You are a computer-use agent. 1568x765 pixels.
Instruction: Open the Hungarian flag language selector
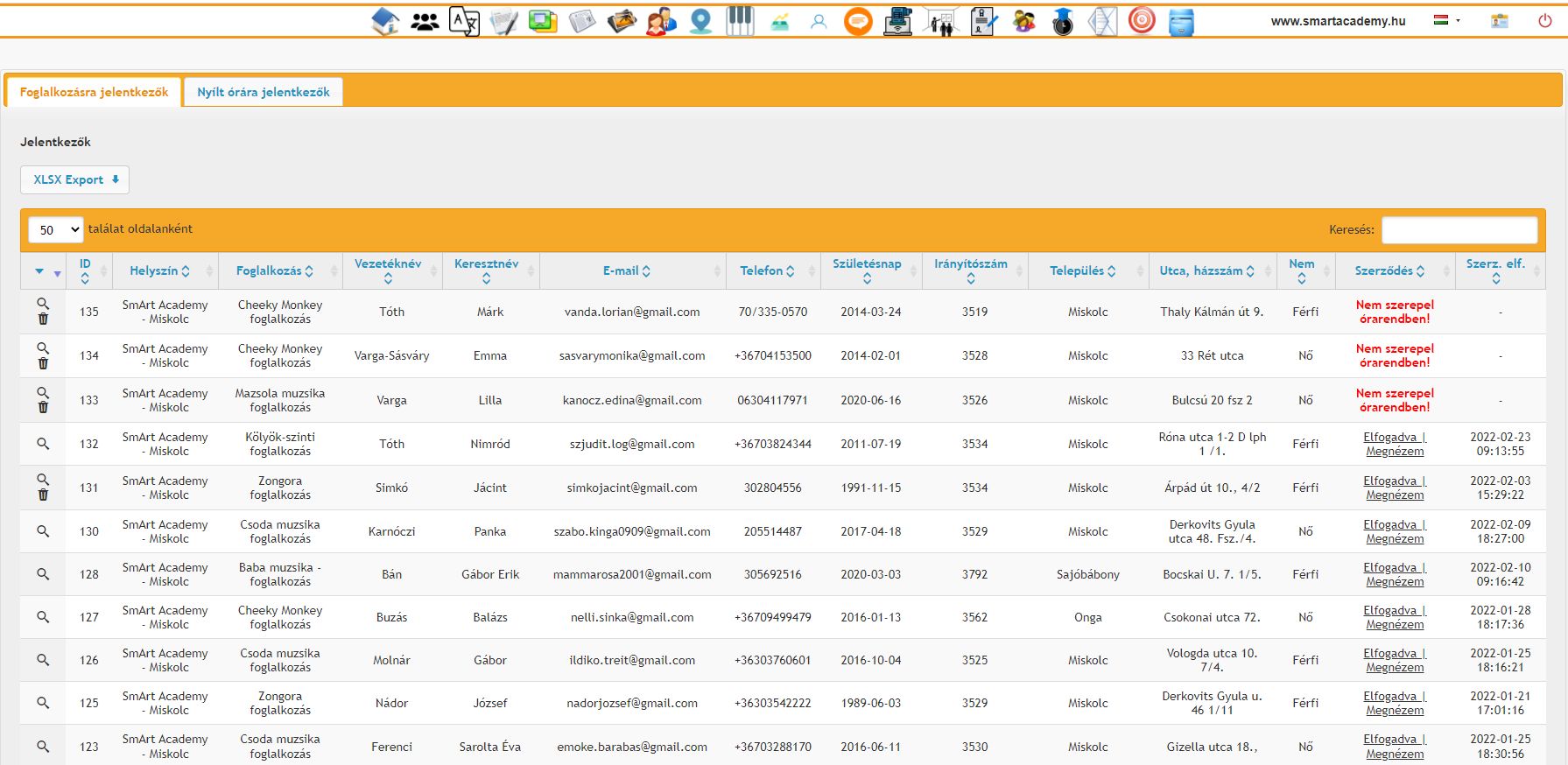coord(1446,20)
